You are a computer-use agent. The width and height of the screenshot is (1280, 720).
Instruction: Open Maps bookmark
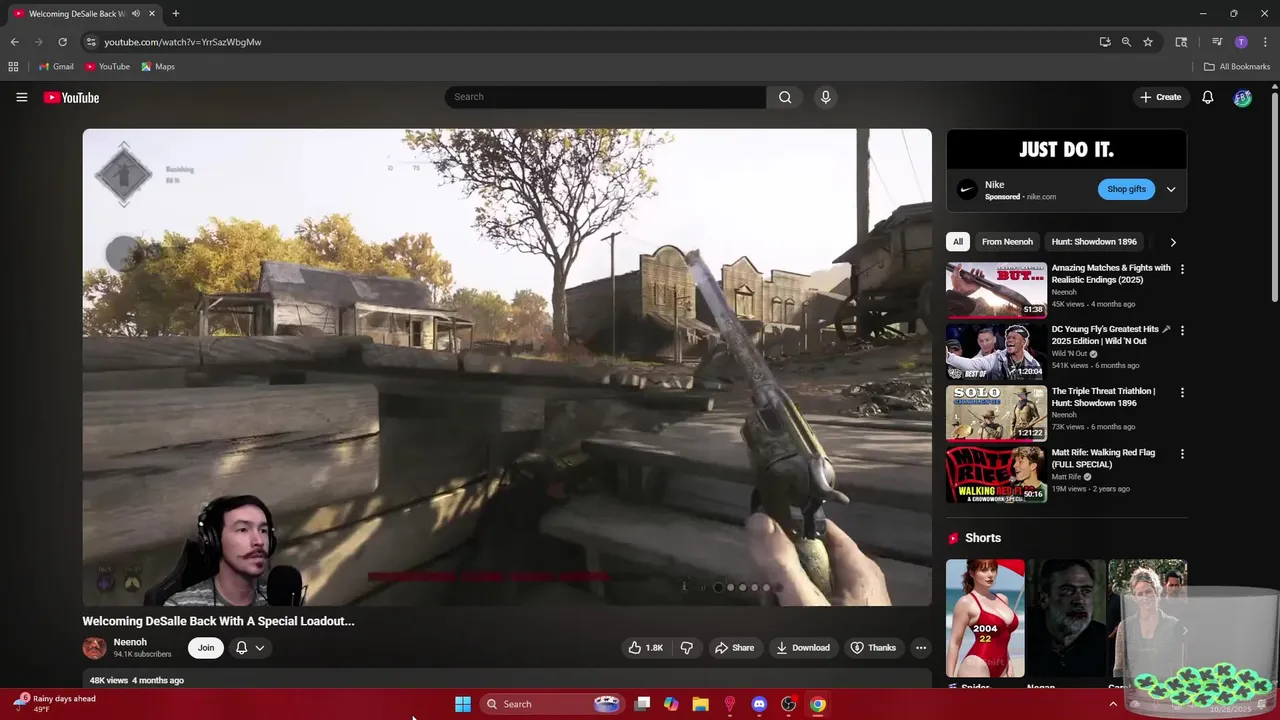tap(158, 67)
